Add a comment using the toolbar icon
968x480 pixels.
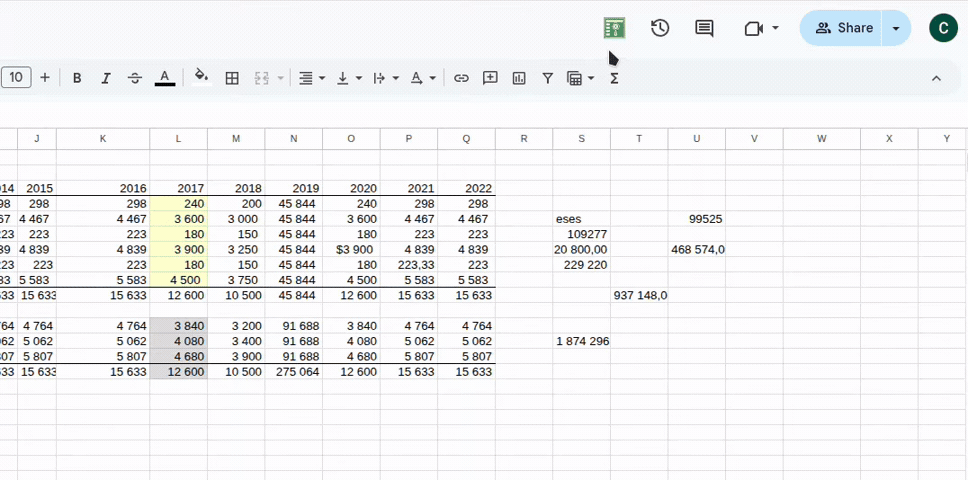point(490,78)
